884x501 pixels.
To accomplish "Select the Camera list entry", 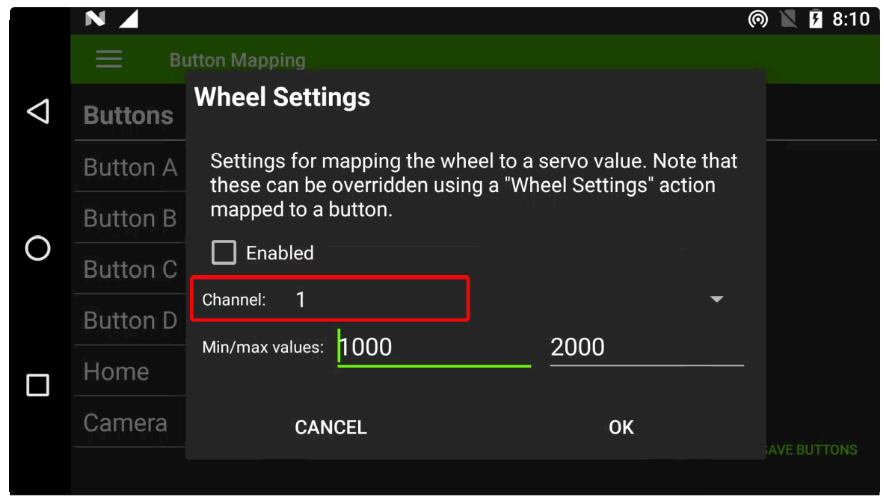I will [125, 423].
